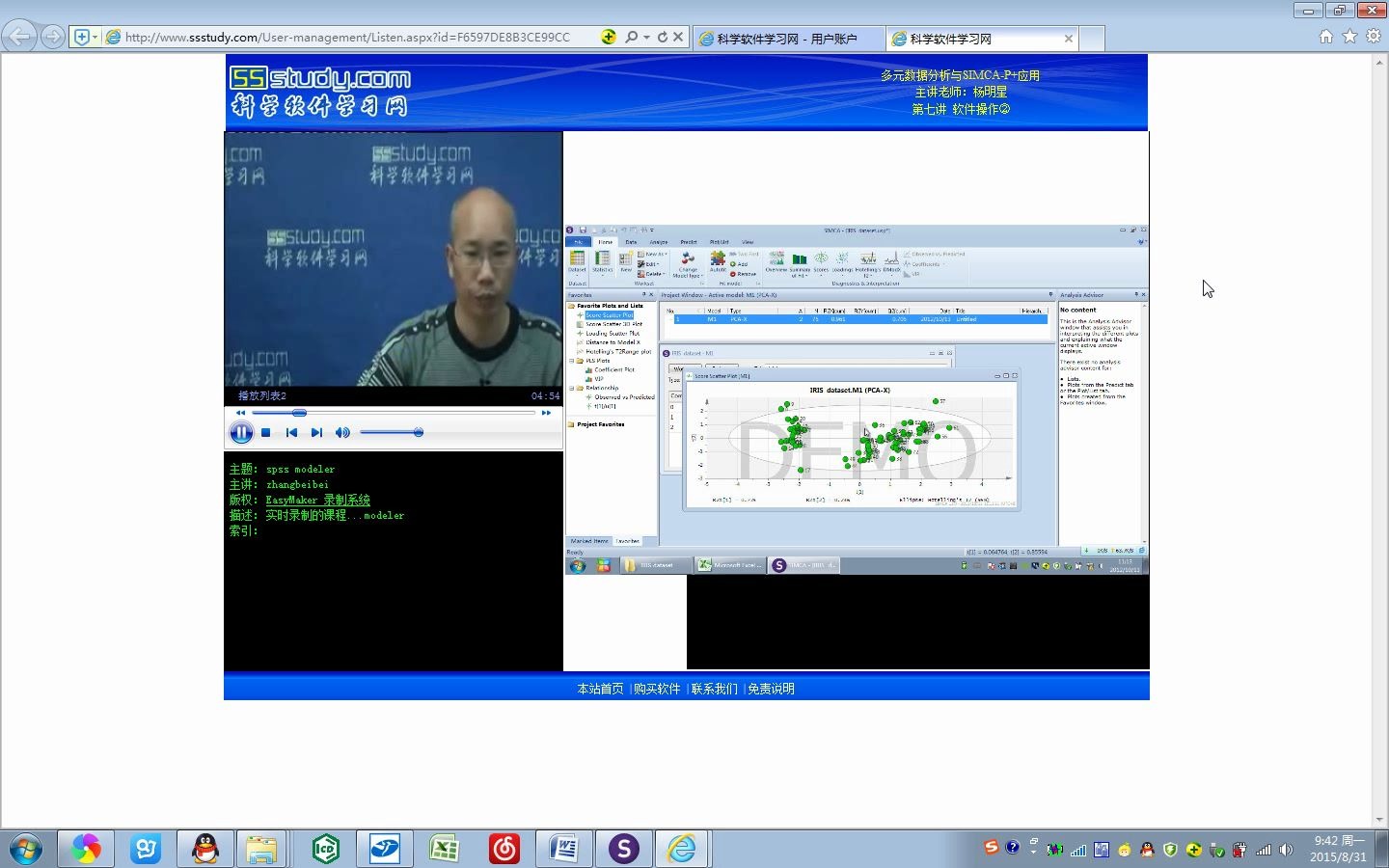Click the QQ penguin icon in the system tray
This screenshot has height=868, width=1389.
(1147, 850)
